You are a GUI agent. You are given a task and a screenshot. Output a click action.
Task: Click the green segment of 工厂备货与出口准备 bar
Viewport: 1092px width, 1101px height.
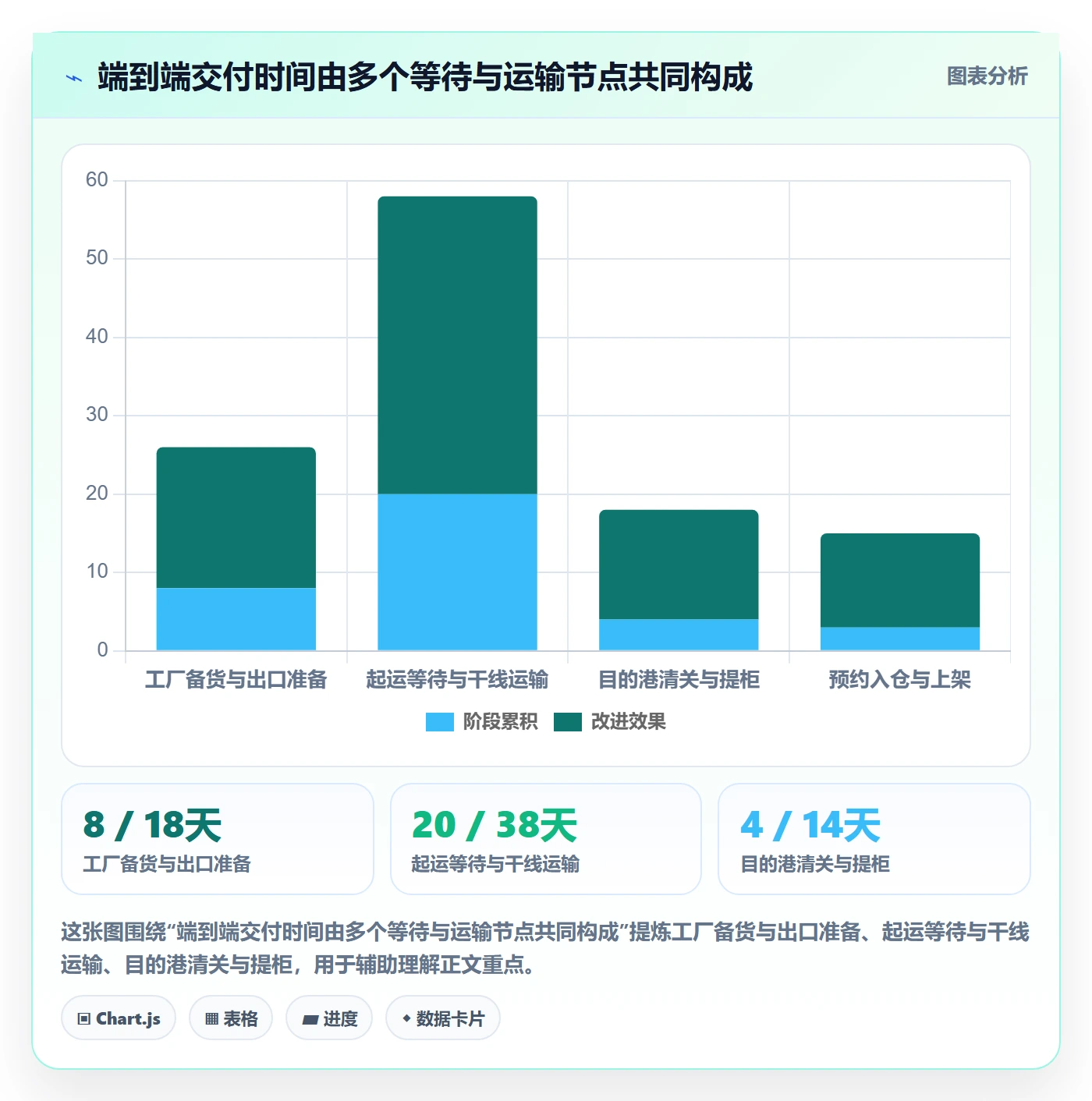click(x=236, y=518)
